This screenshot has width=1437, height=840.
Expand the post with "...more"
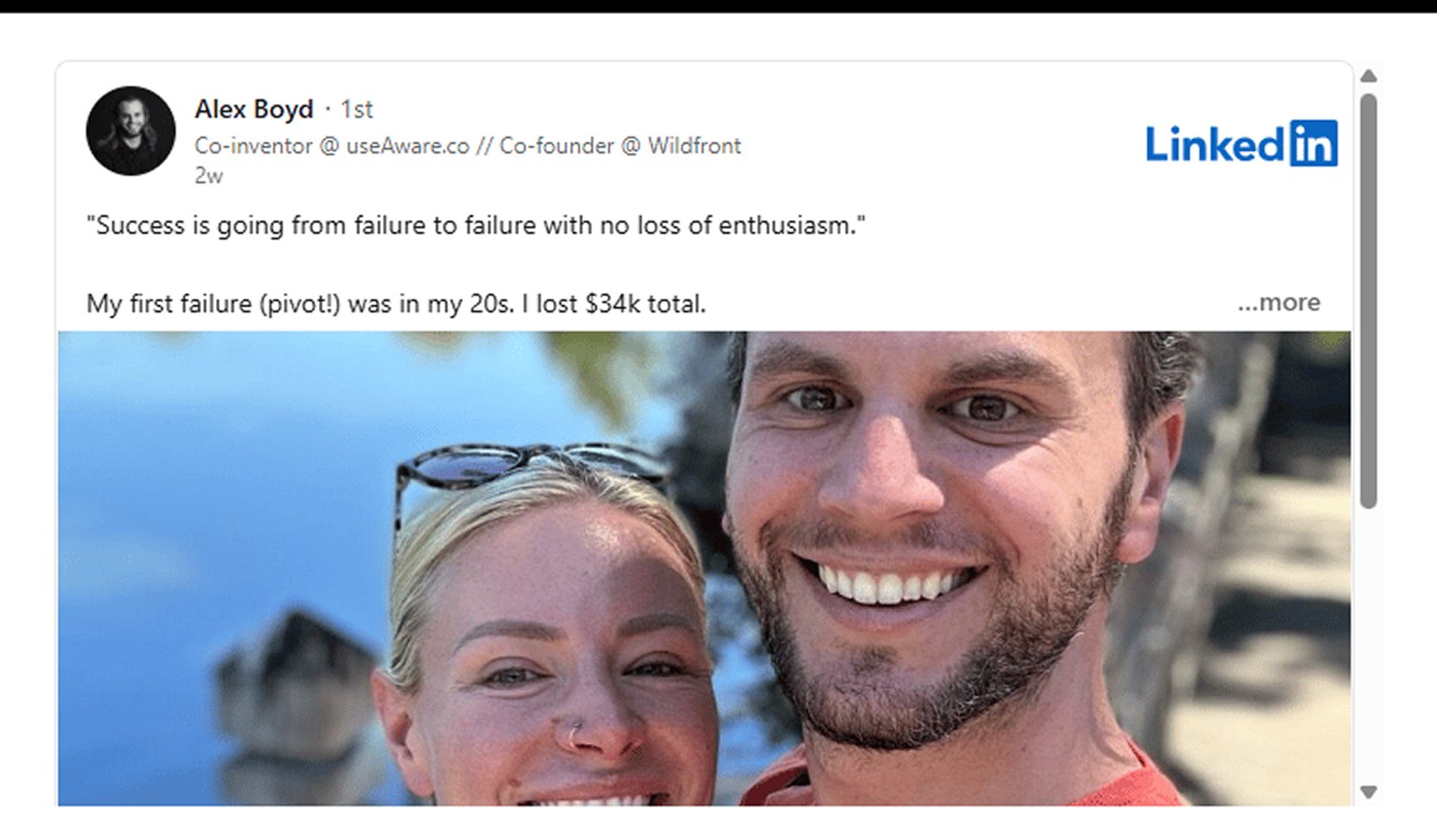[1278, 302]
